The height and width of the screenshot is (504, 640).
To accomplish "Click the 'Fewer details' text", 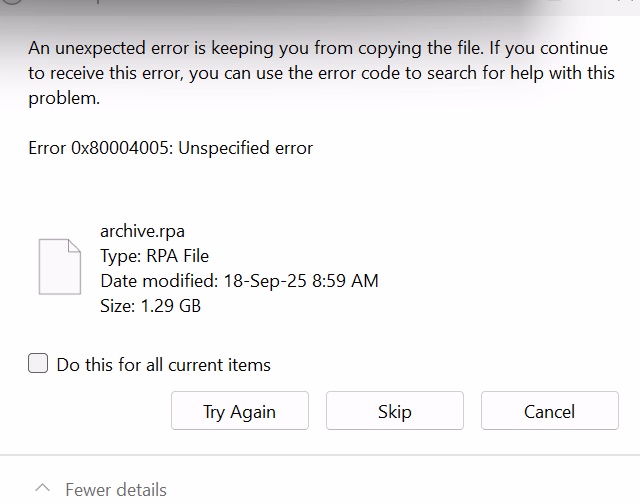I will pyautogui.click(x=116, y=490).
